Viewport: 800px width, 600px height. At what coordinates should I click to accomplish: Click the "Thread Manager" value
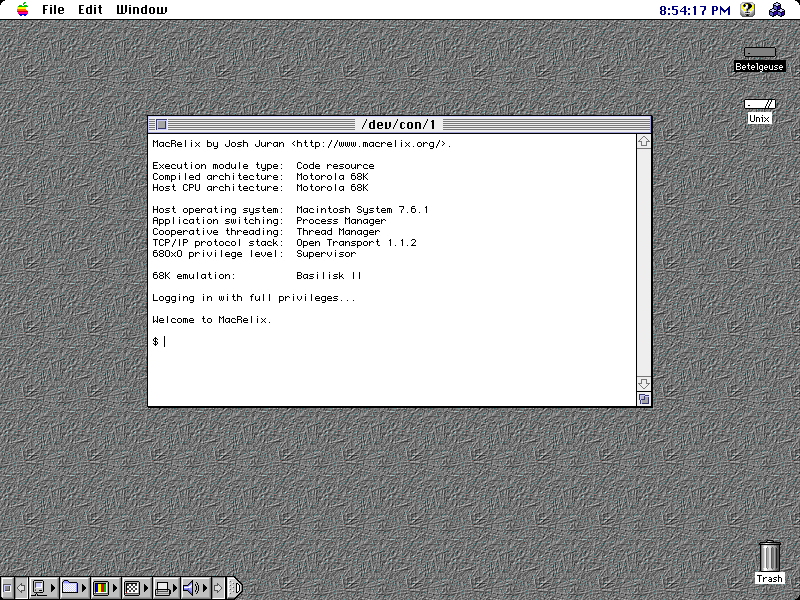click(338, 232)
